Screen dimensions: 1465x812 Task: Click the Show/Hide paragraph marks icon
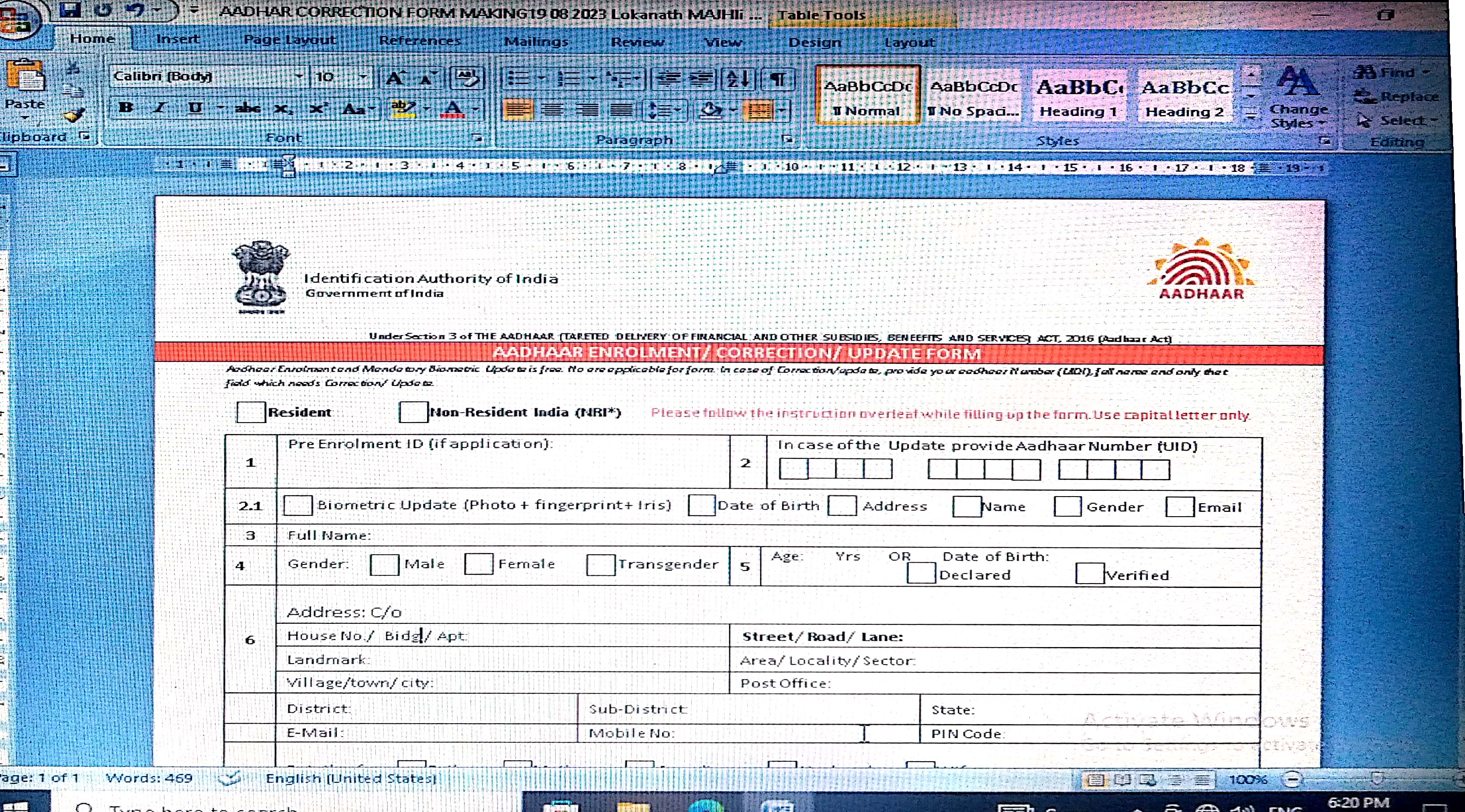[x=778, y=79]
